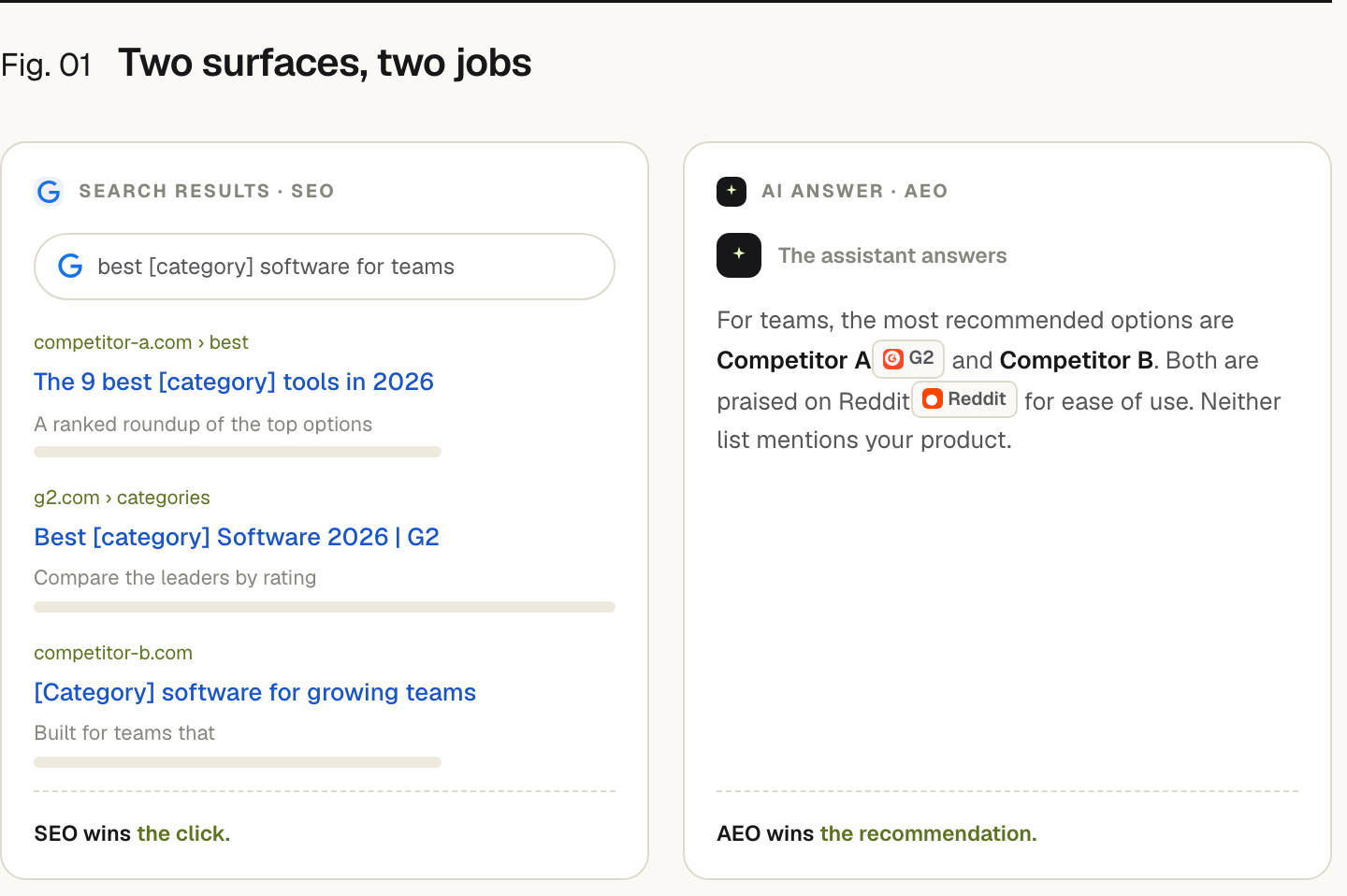
Task: Click the competitor-a.com › best breadcrumb
Action: (141, 342)
